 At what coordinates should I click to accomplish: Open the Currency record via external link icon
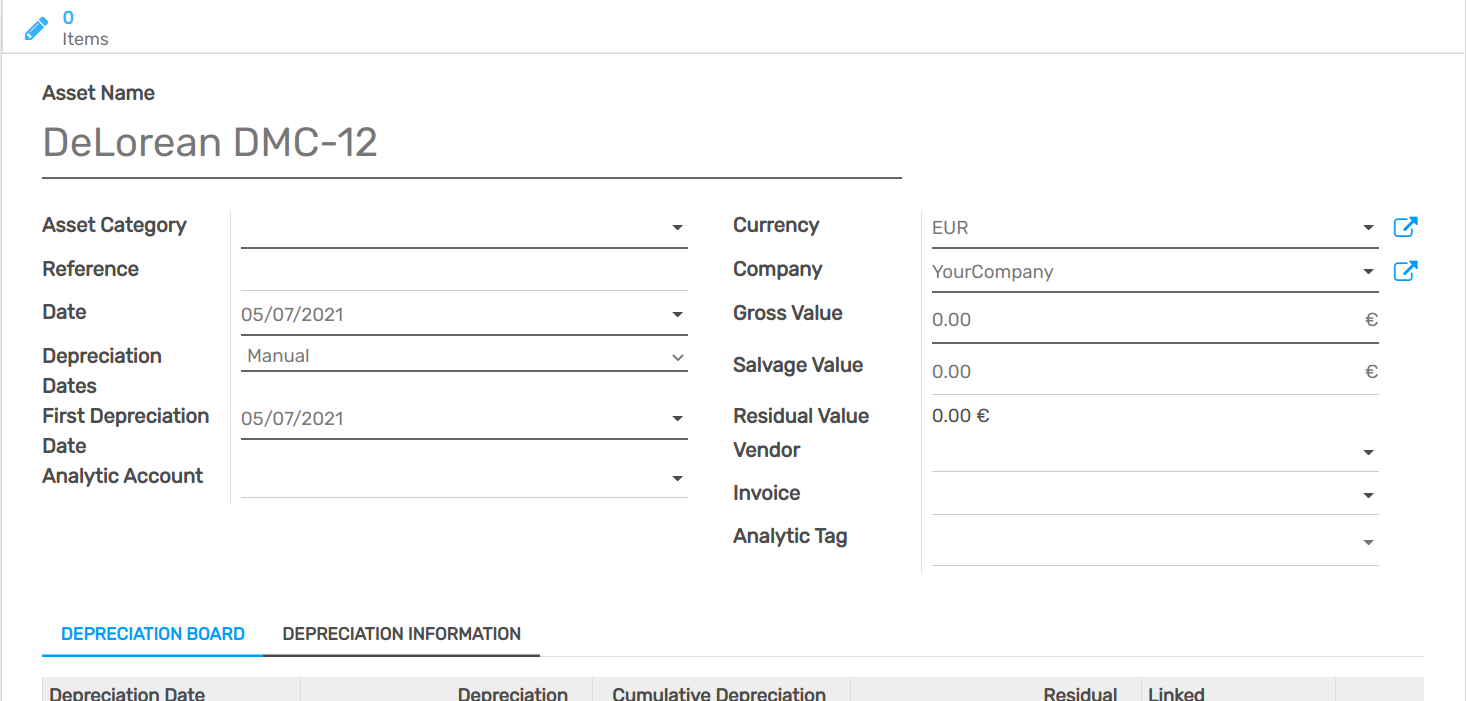tap(1404, 227)
